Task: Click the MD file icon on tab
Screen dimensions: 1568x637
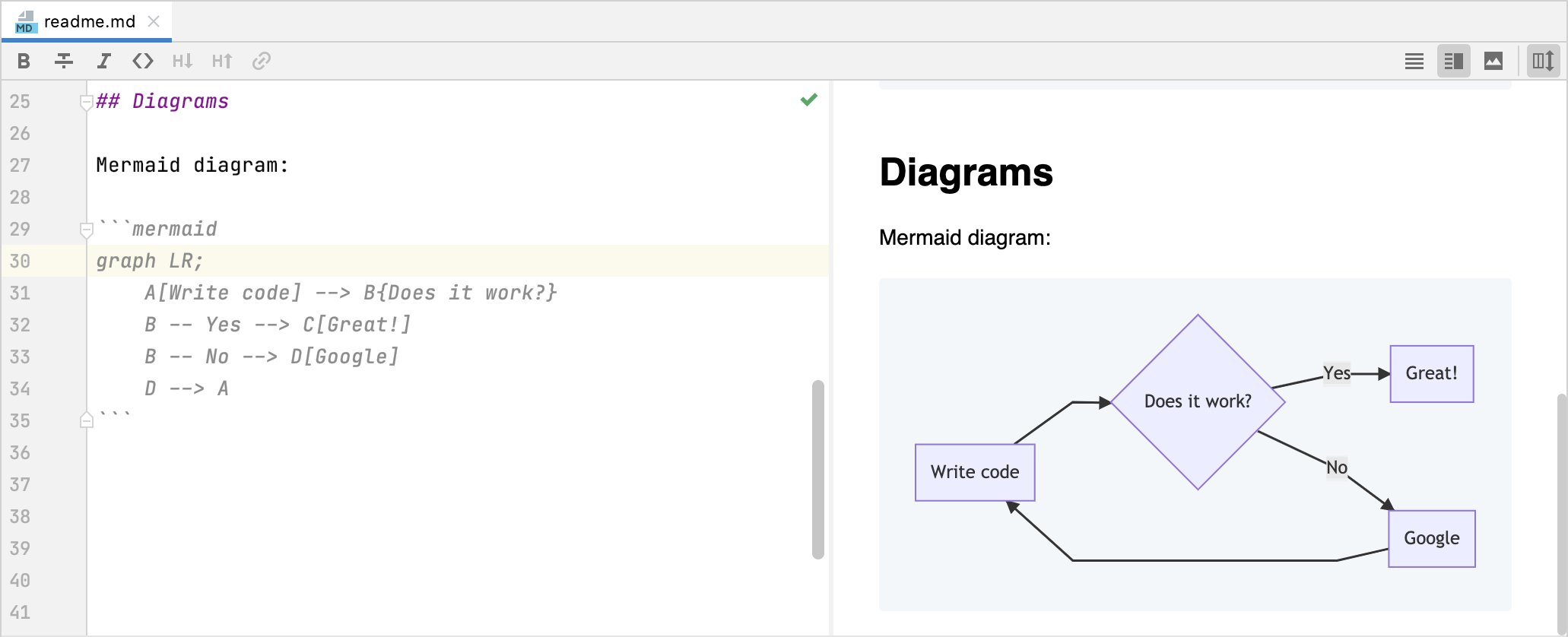Action: [x=25, y=22]
